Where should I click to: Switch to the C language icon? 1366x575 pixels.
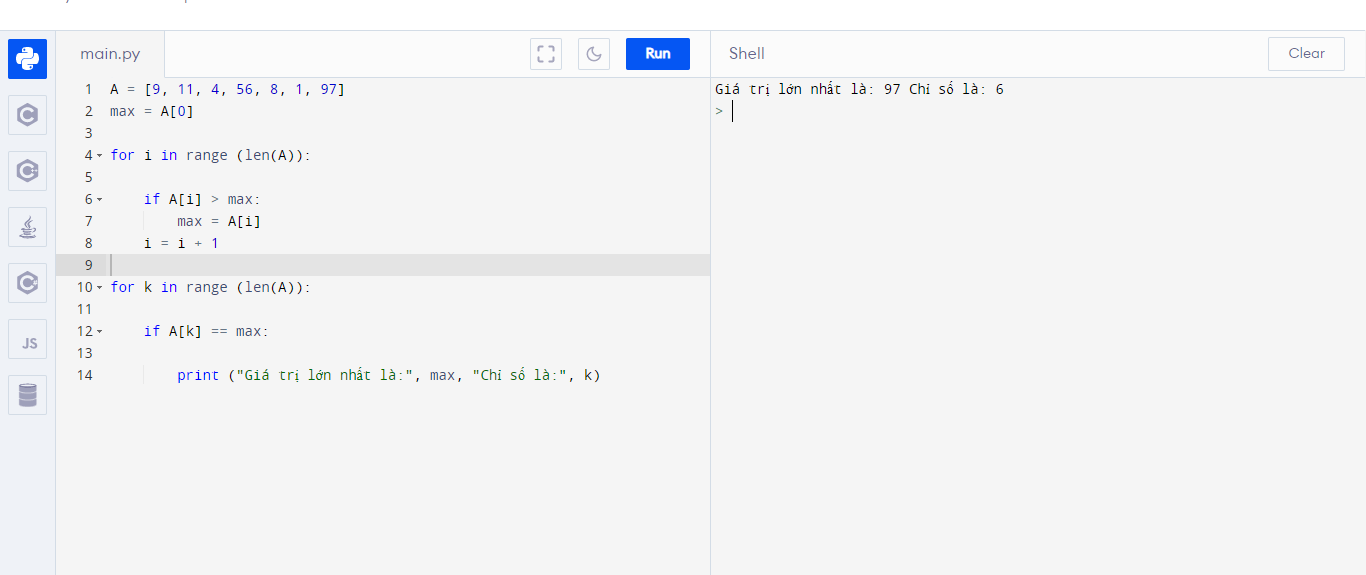tap(28, 115)
